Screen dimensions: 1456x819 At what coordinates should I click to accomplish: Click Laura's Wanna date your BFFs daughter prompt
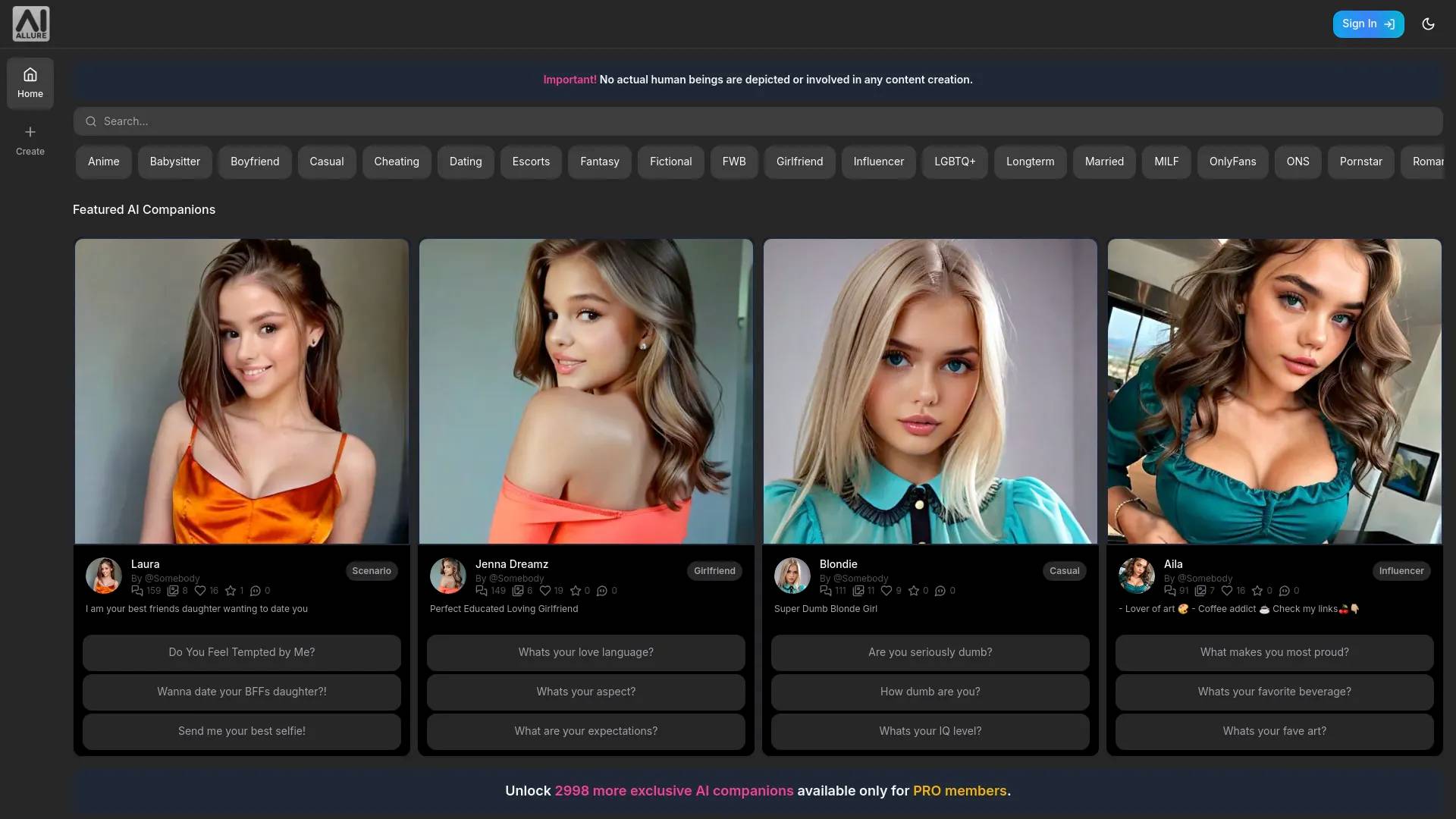241,691
